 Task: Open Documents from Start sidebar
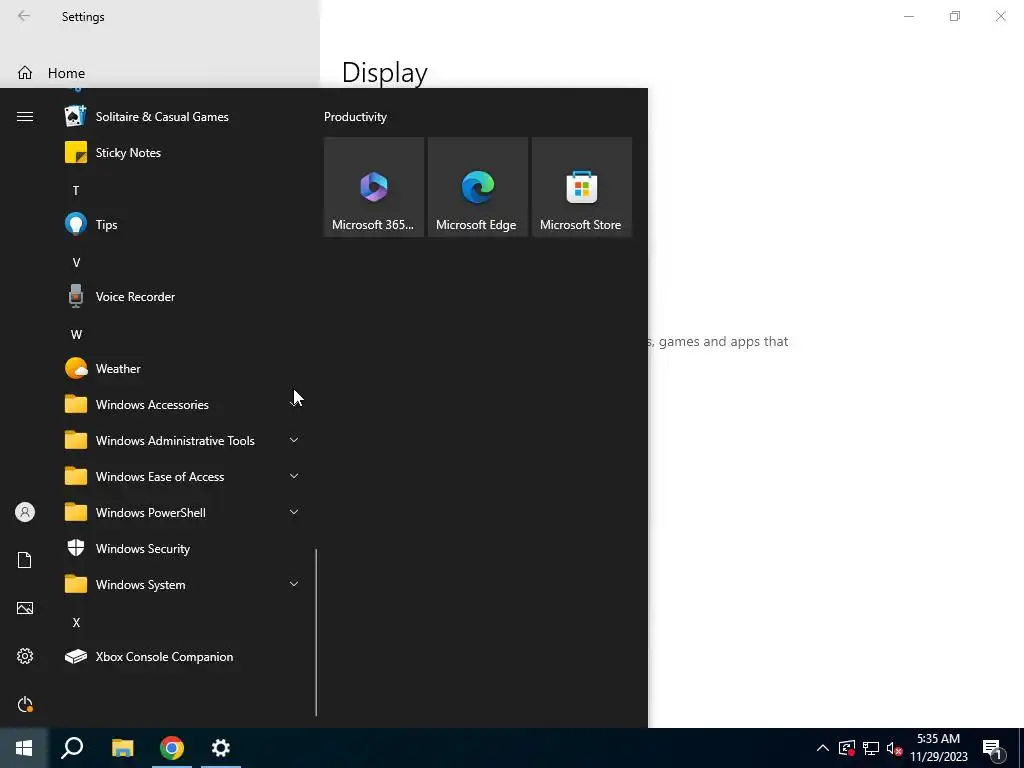25,560
